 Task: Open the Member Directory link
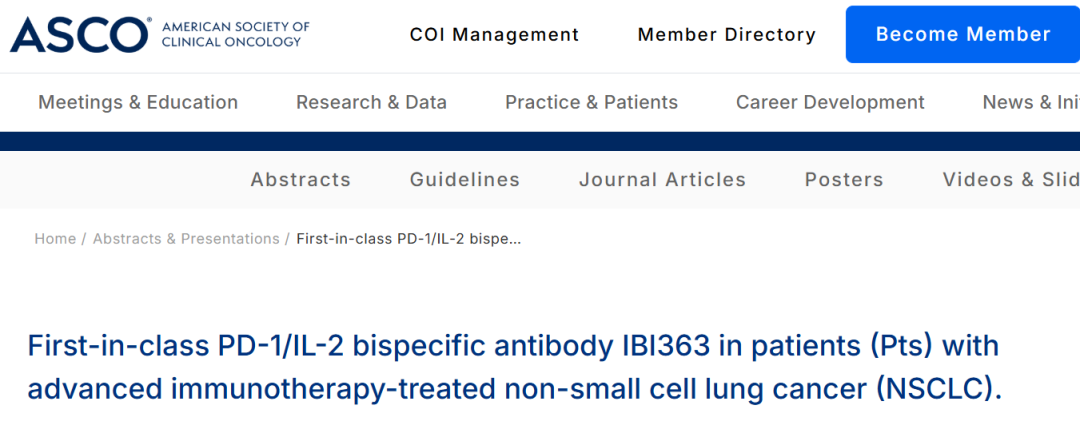(727, 34)
